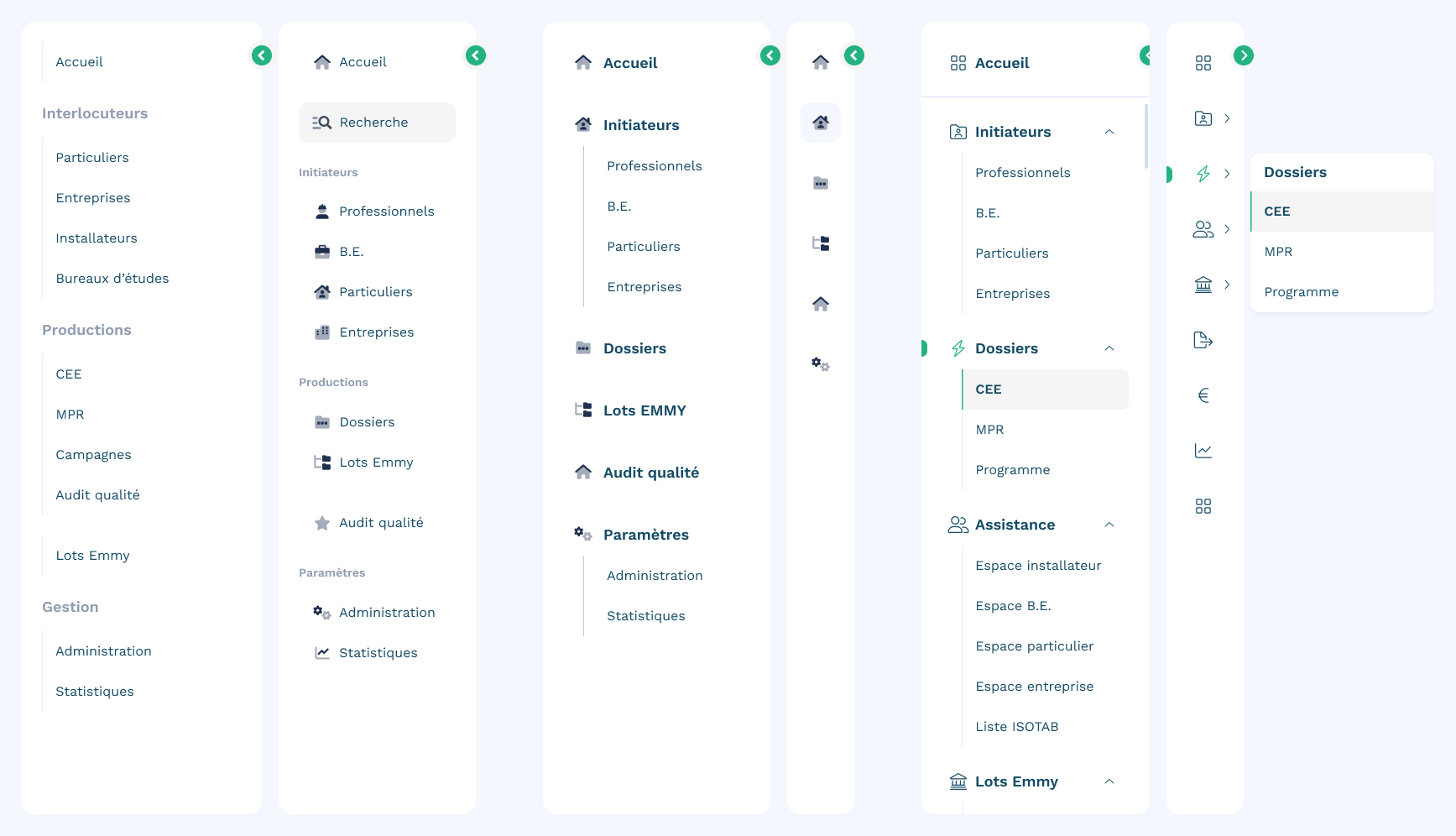Screen dimensions: 1456x836
Task: Open Bureaux d'études link
Action: click(x=112, y=279)
